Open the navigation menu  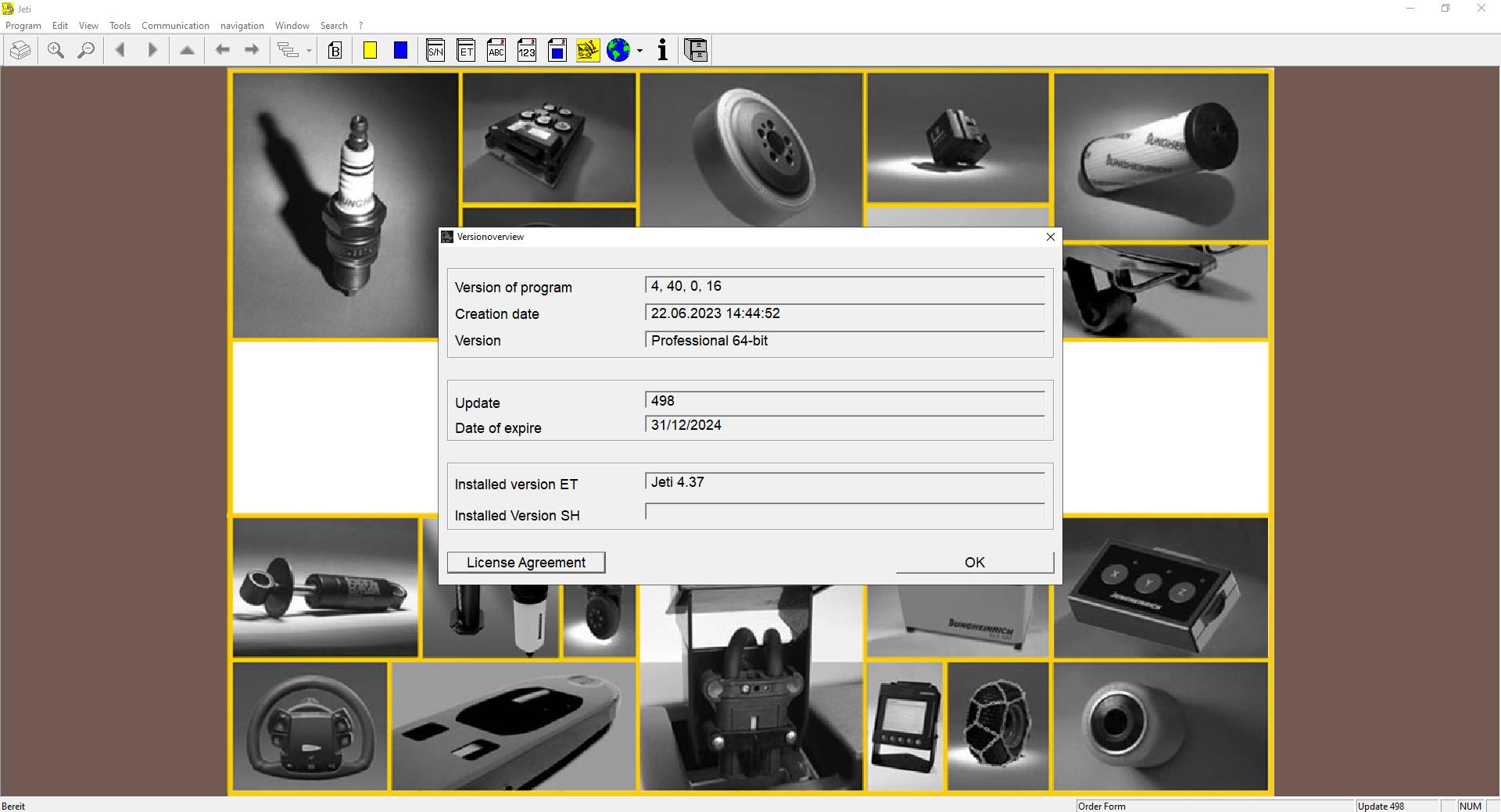point(242,26)
